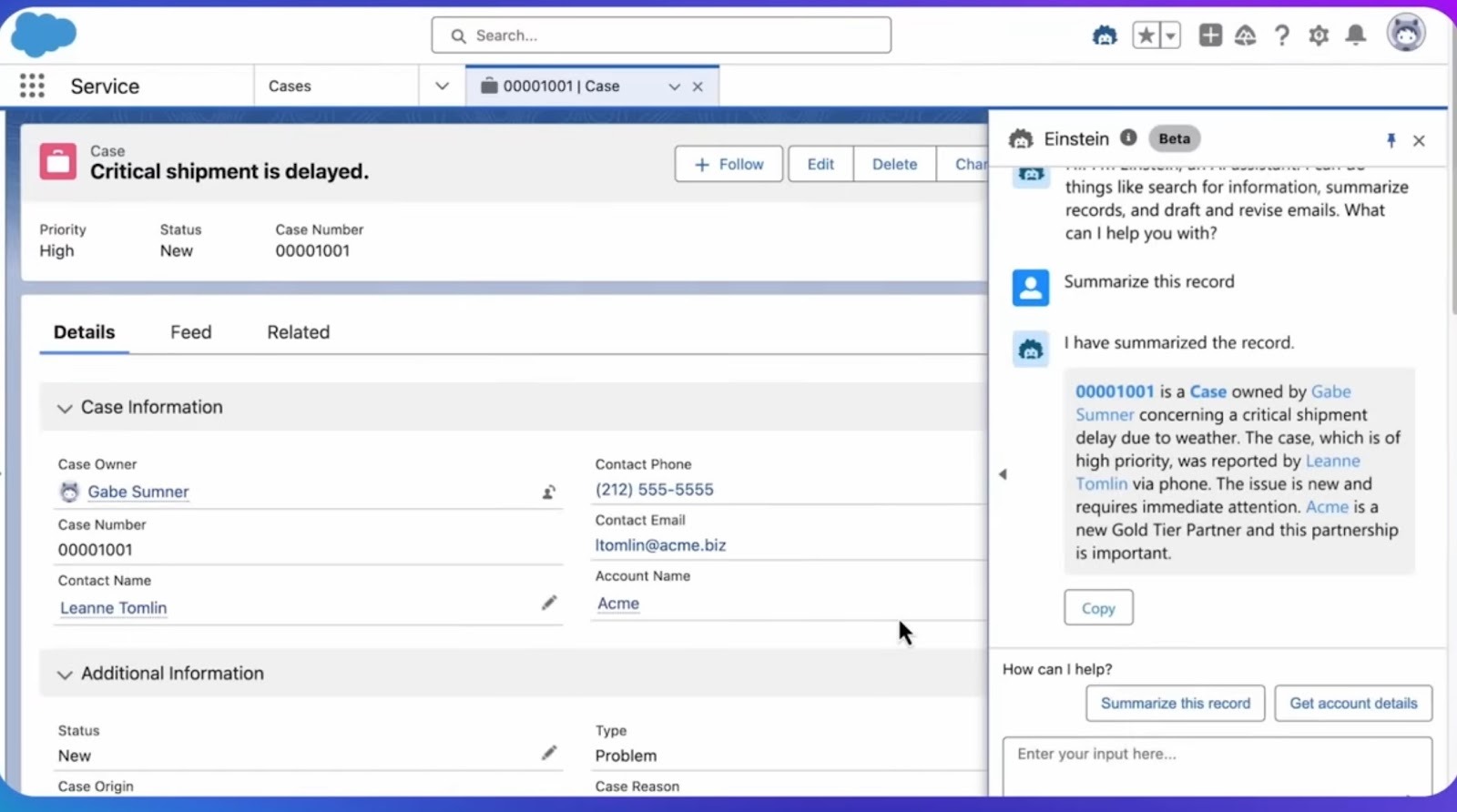Viewport: 1457px width, 812px height.
Task: Open the 00001001 case tab dropdown
Action: pos(674,86)
